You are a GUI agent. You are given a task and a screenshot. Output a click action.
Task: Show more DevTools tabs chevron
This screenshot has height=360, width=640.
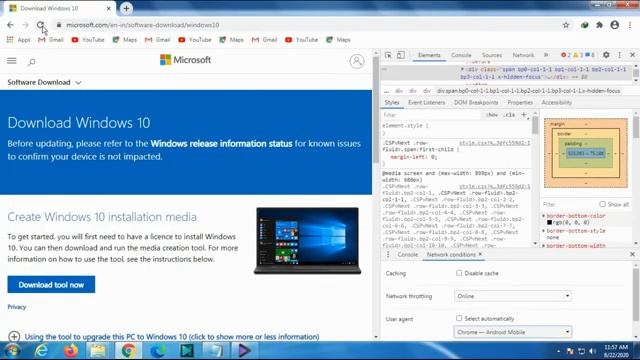tap(546, 55)
